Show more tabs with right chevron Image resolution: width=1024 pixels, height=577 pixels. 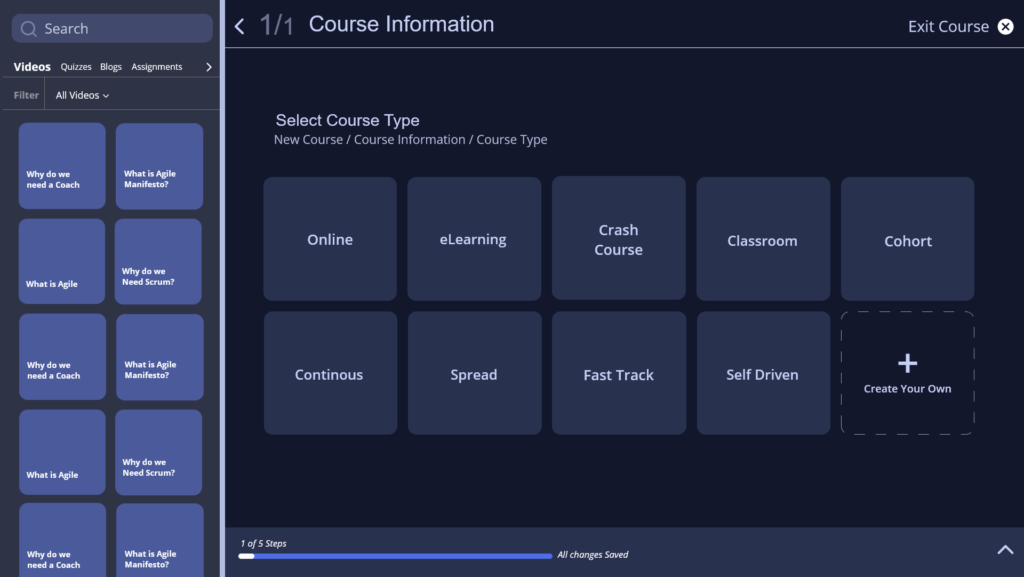click(209, 67)
